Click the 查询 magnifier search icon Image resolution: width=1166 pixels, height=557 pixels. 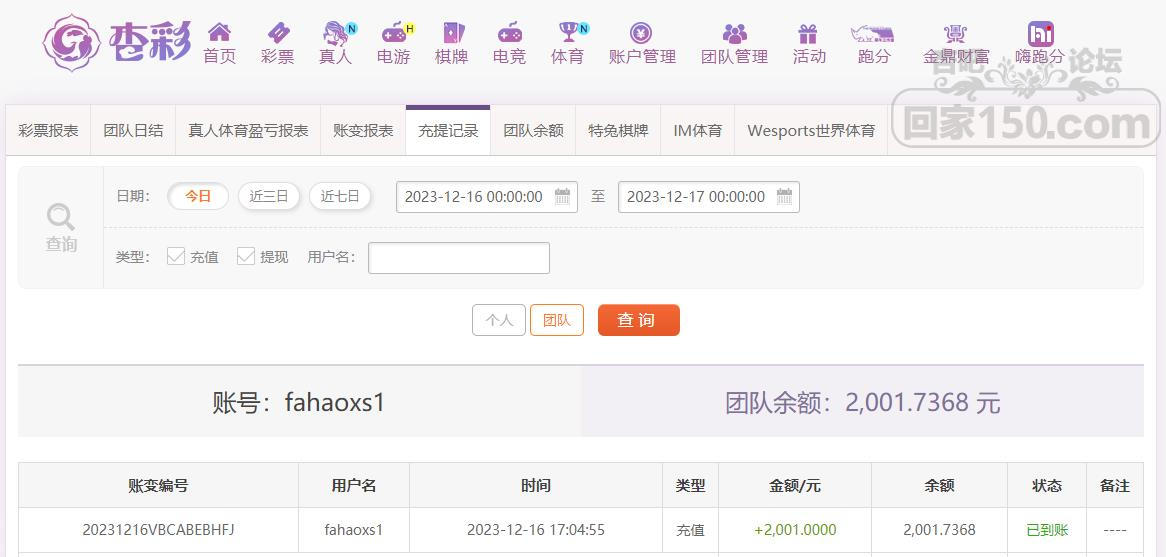point(61,217)
